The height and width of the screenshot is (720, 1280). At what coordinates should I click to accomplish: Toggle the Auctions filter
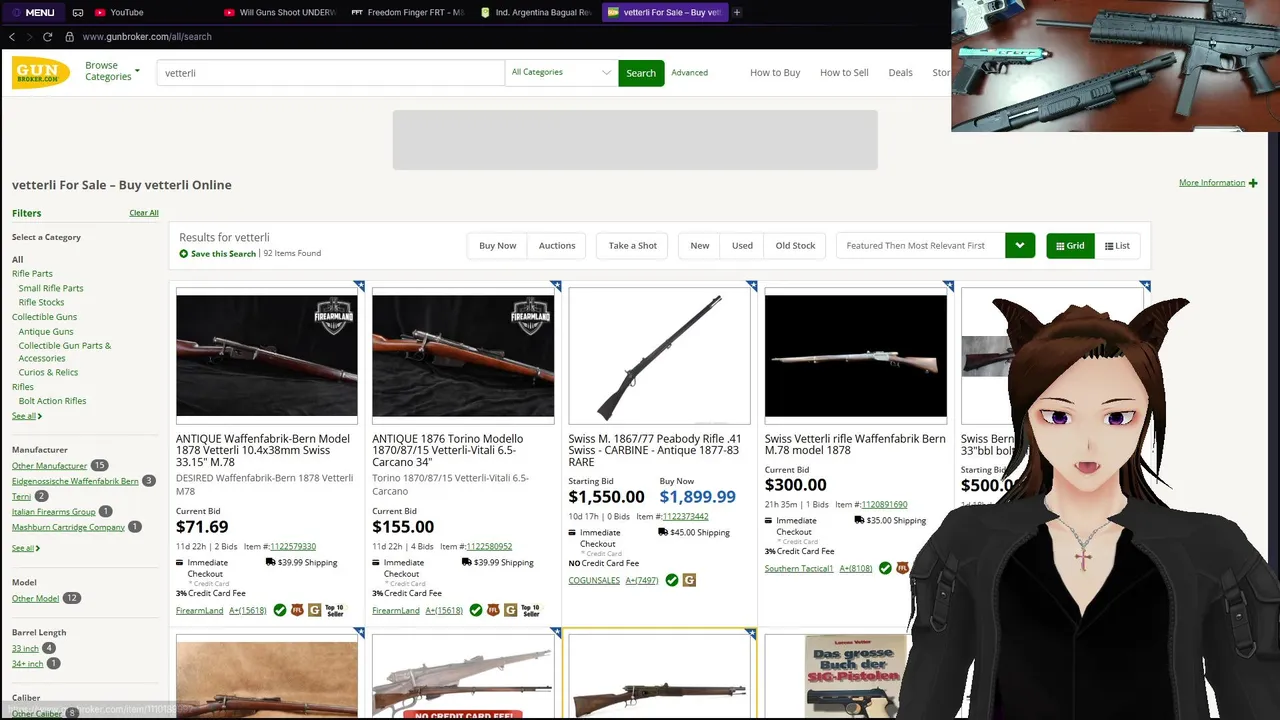pos(557,246)
